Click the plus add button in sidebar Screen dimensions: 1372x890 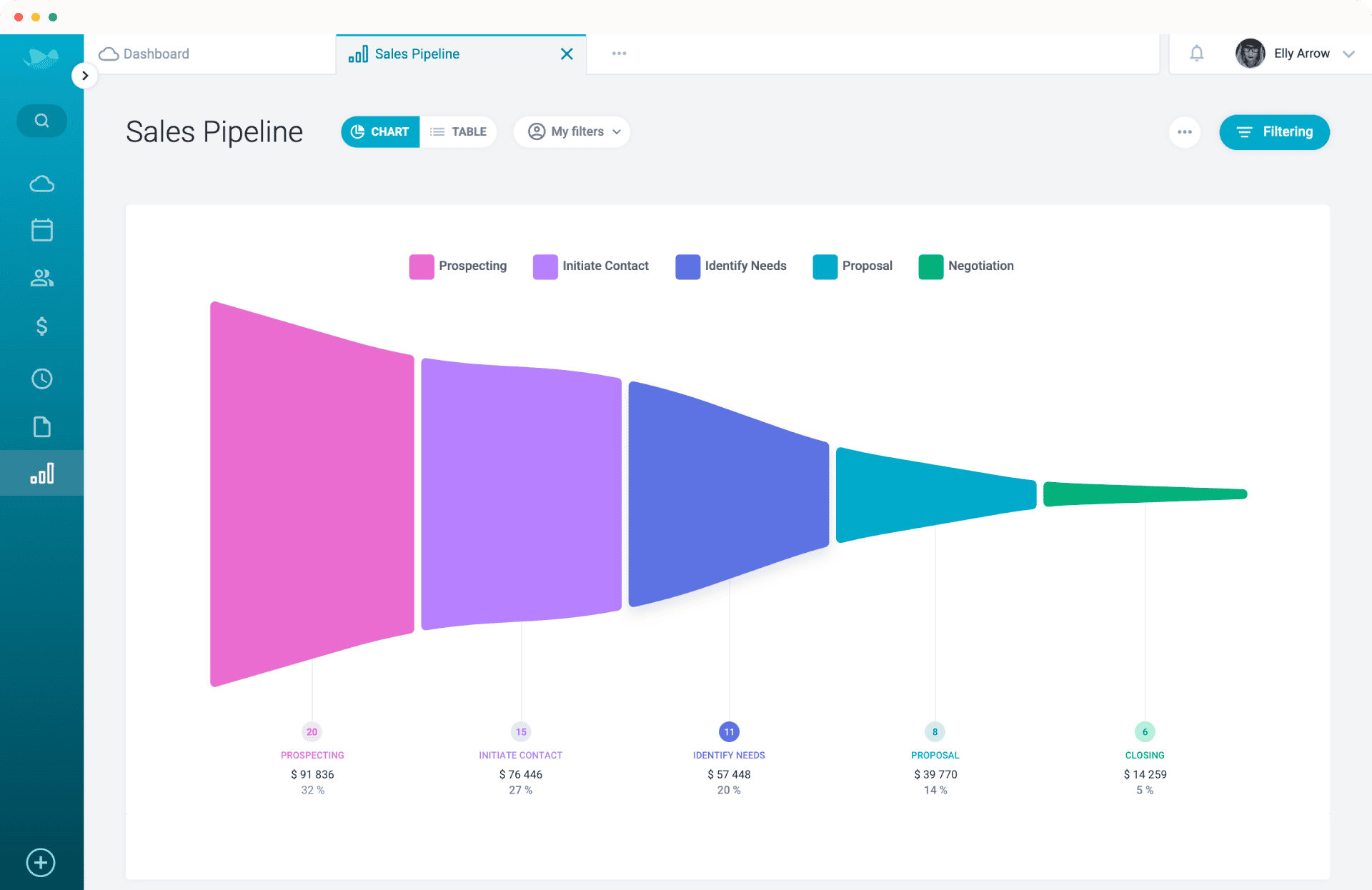pos(41,862)
